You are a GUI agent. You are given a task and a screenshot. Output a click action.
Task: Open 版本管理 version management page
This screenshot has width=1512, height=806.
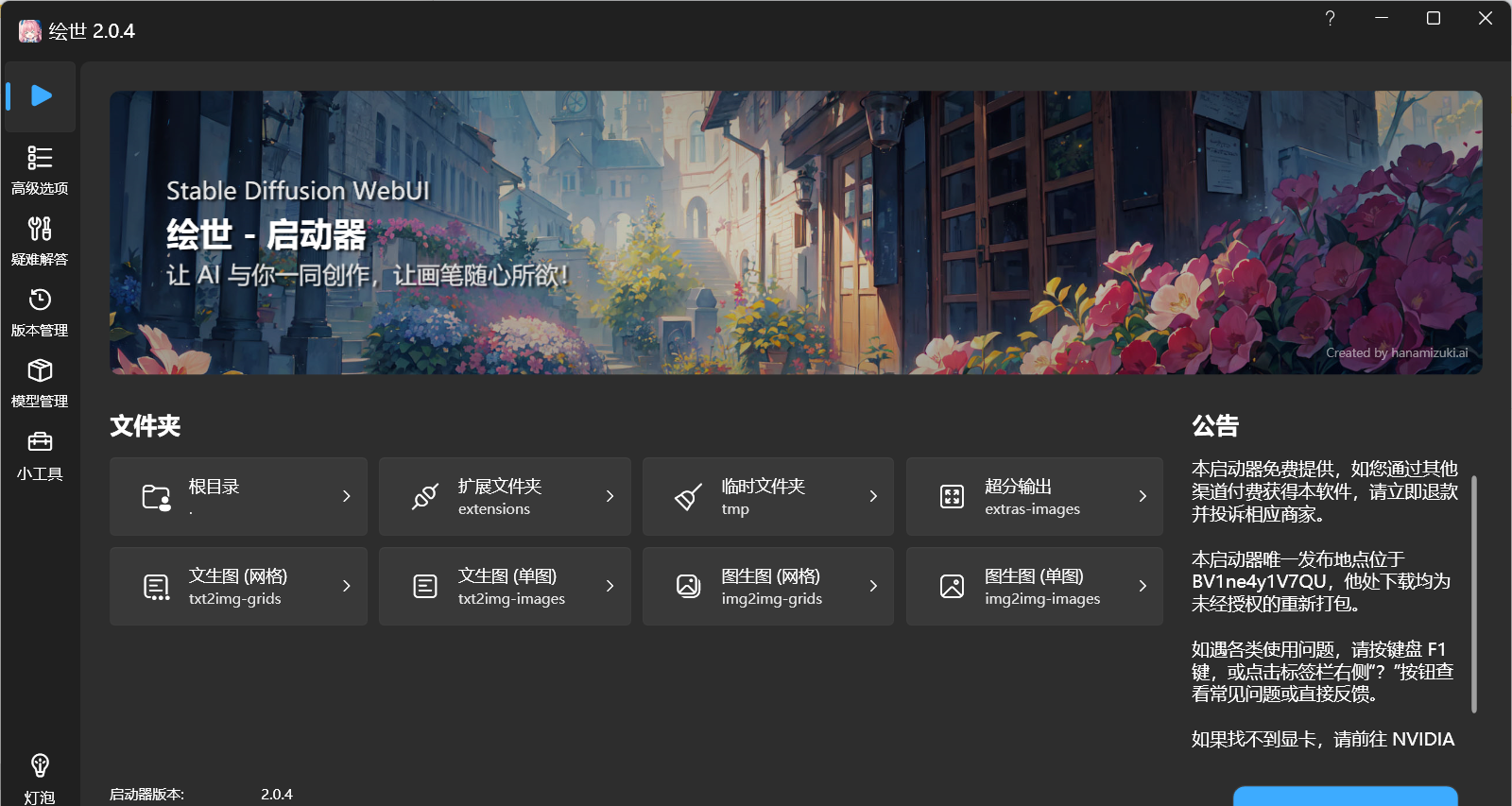click(x=40, y=312)
